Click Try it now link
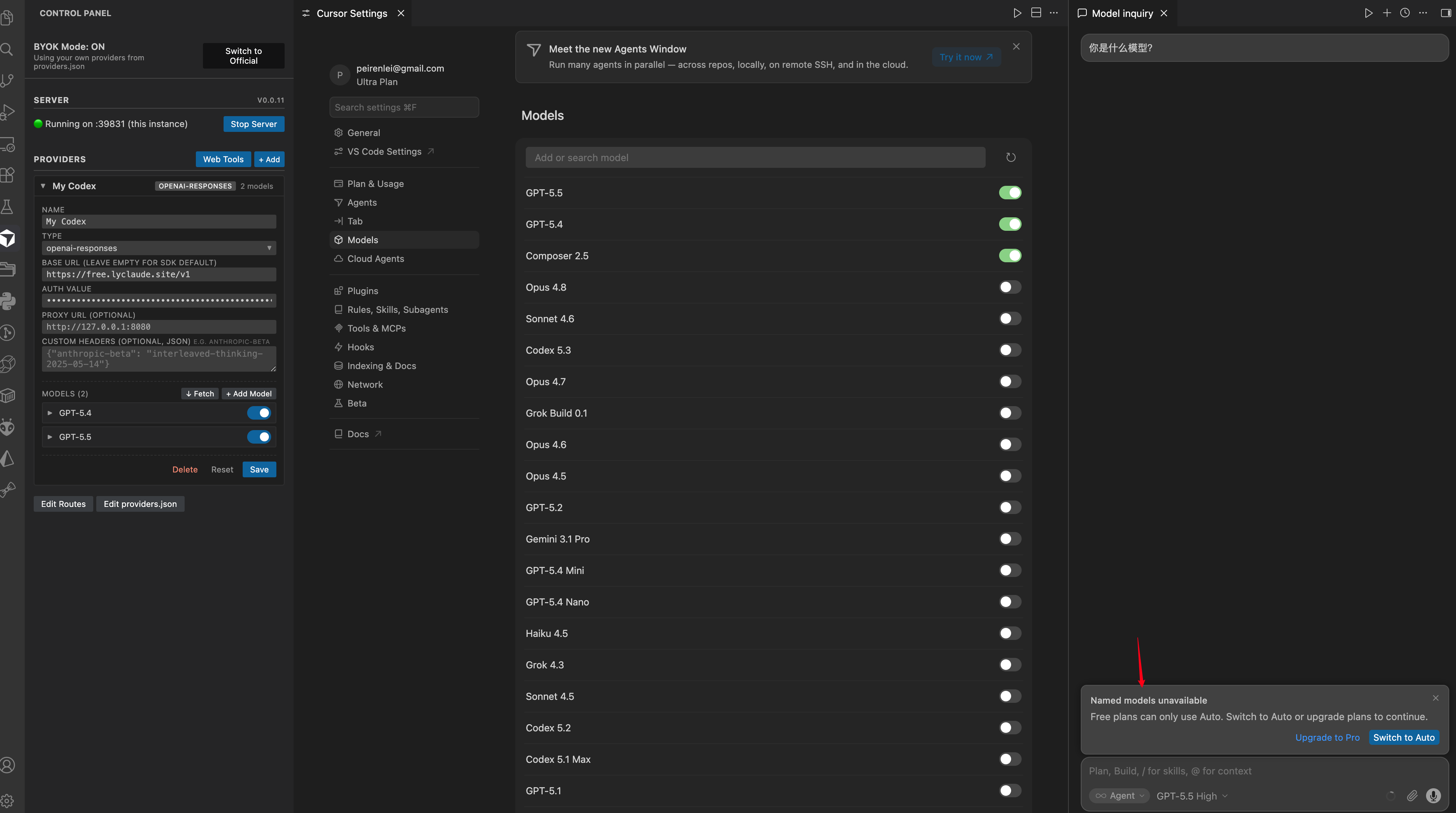 (966, 57)
